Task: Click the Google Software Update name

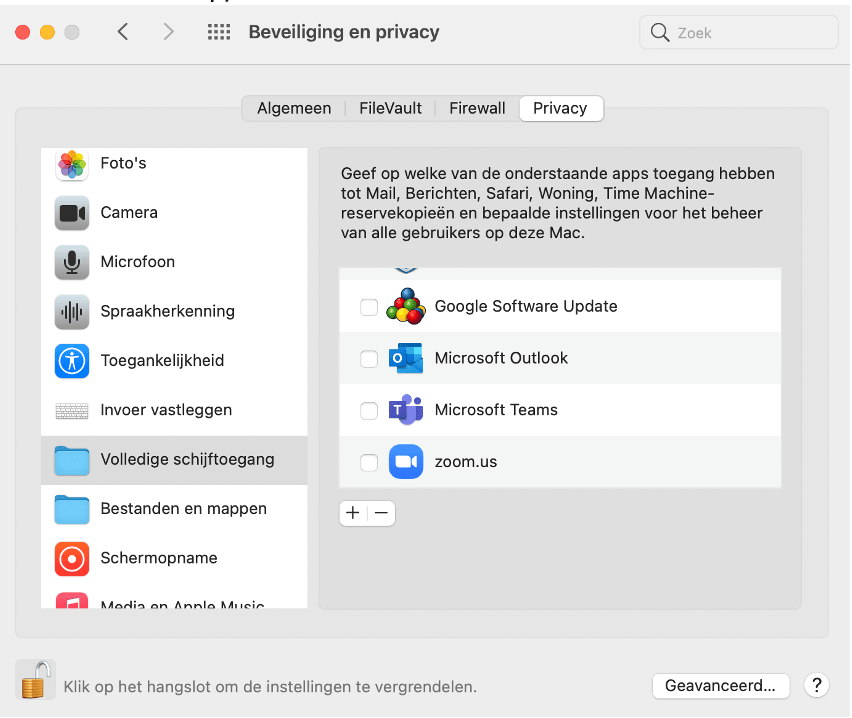Action: [x=526, y=307]
